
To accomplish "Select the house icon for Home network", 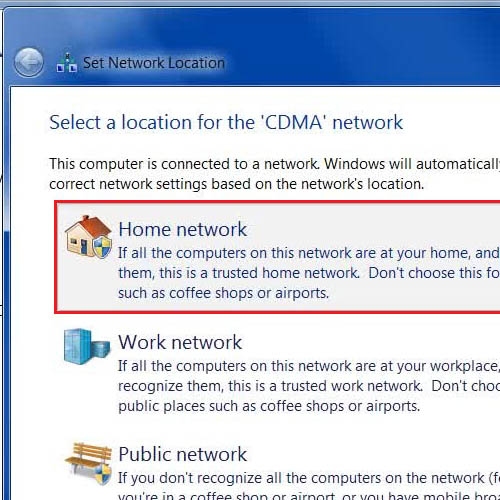I will pos(88,237).
